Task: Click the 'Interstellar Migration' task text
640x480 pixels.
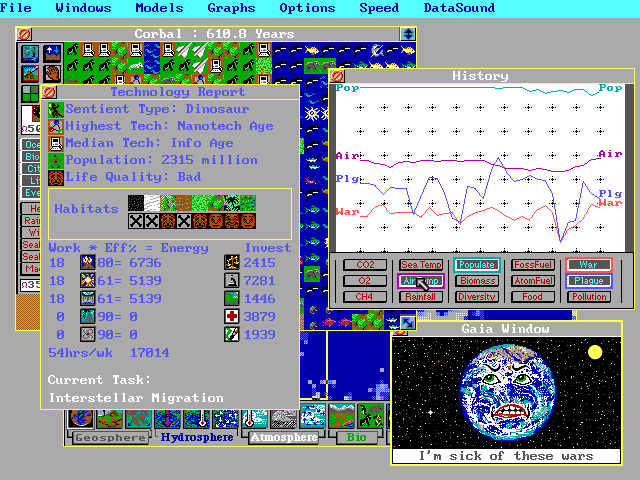Action: coord(136,398)
